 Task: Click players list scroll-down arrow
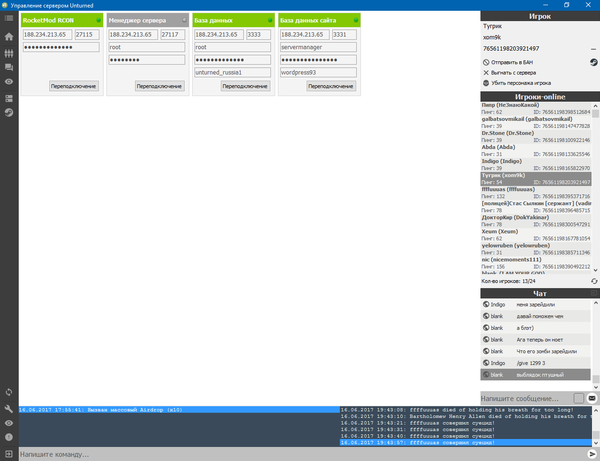[x=595, y=270]
